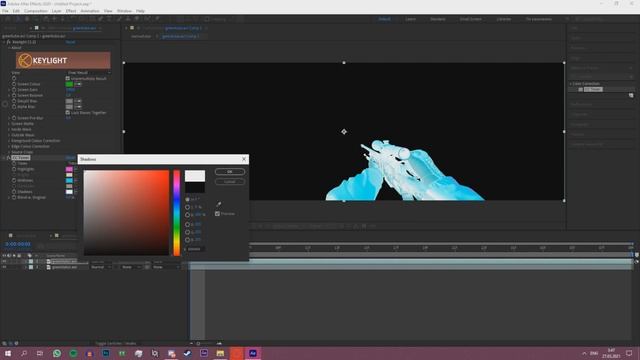Open the Edit menu
This screenshot has width=640, height=360.
[16, 11]
